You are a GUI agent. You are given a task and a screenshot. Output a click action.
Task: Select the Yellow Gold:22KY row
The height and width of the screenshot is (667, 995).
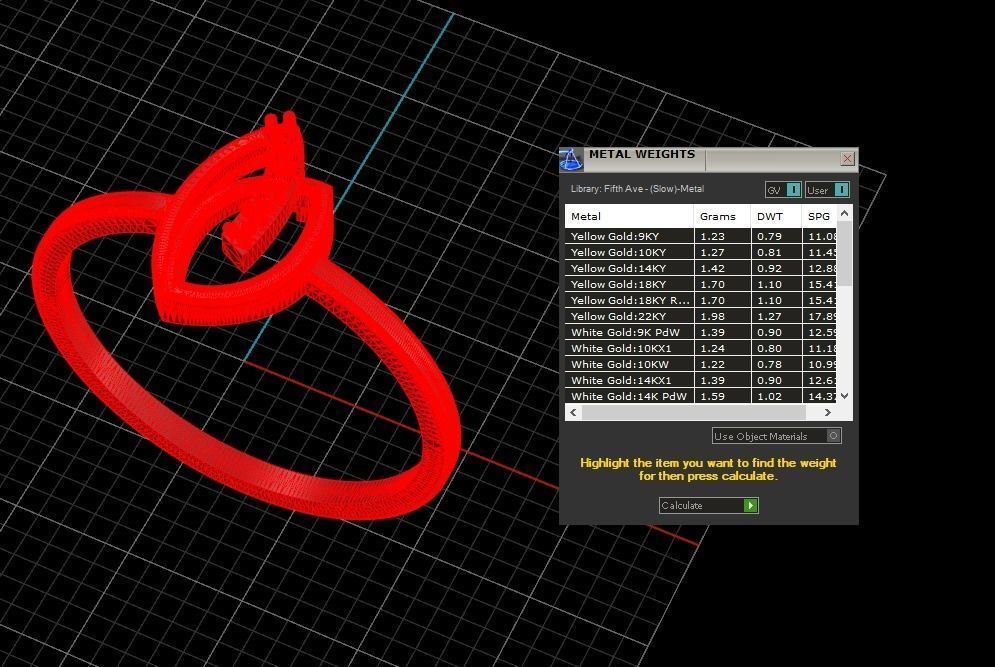pyautogui.click(x=701, y=316)
